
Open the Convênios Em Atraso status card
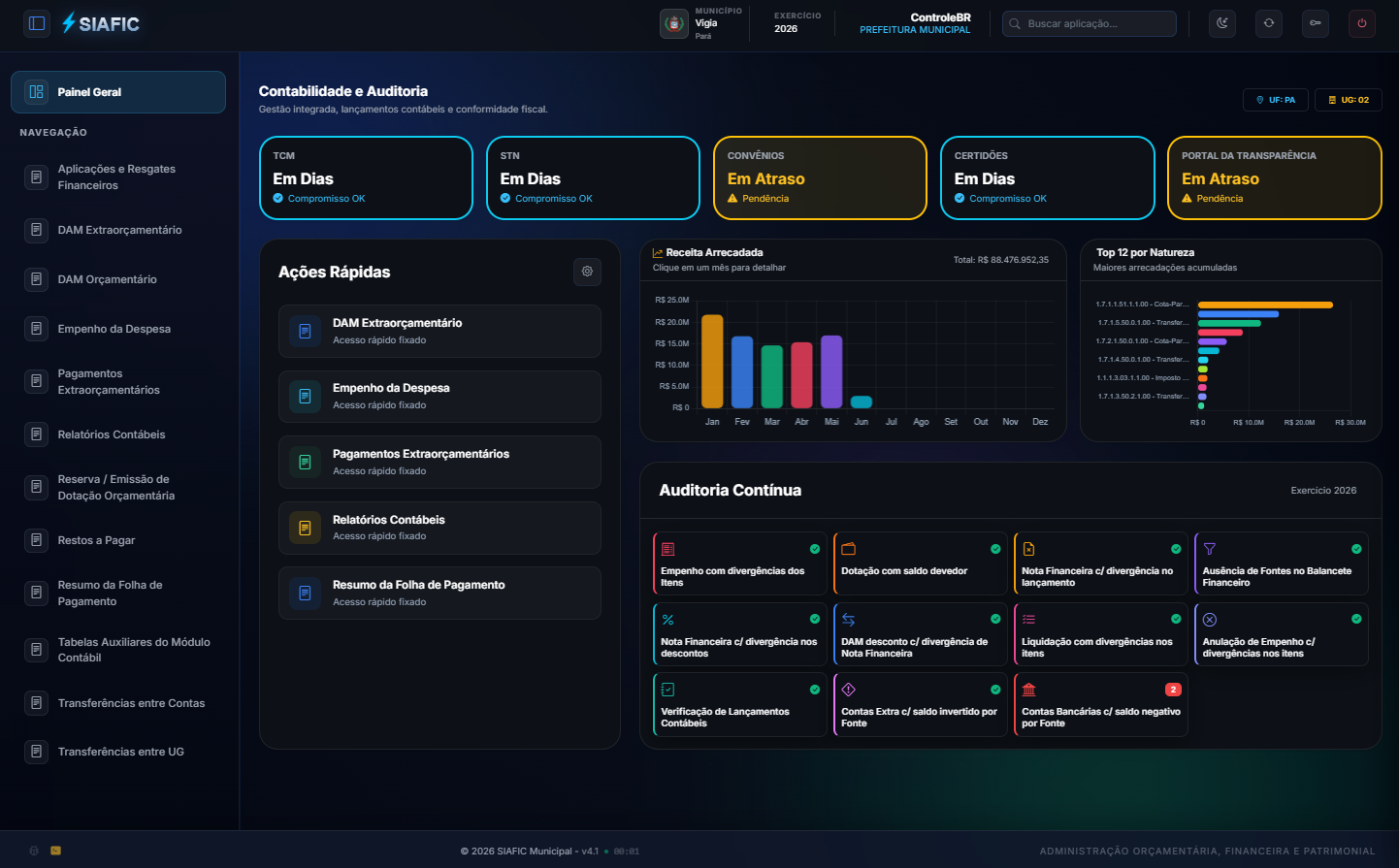coord(820,178)
